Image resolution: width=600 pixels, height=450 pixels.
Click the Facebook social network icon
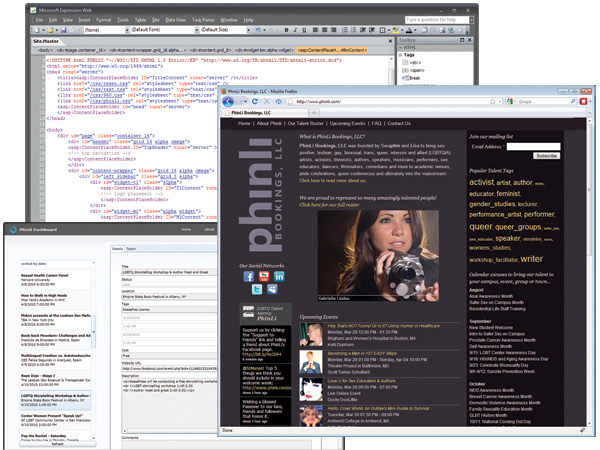[248, 276]
